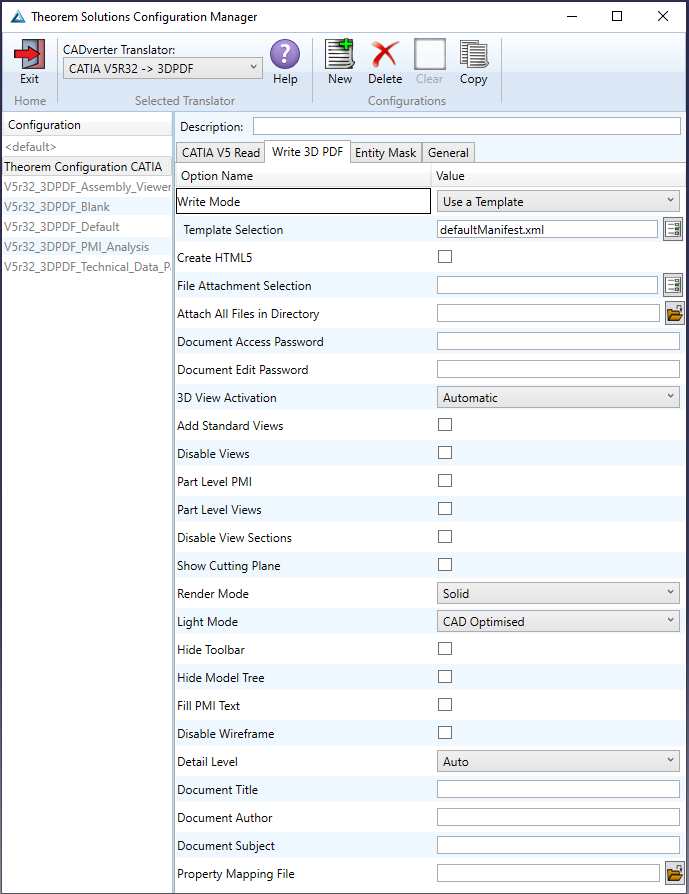This screenshot has width=689, height=894.
Task: Select the <default> configuration
Action: click(87, 147)
